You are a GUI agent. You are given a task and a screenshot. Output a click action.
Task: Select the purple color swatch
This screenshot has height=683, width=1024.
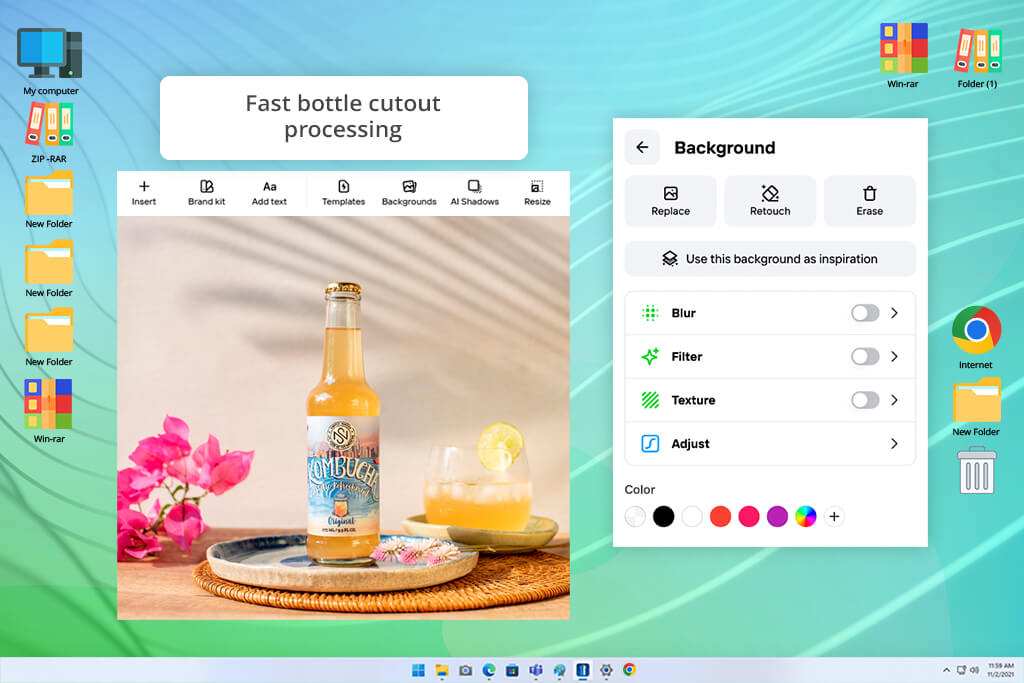pos(777,516)
